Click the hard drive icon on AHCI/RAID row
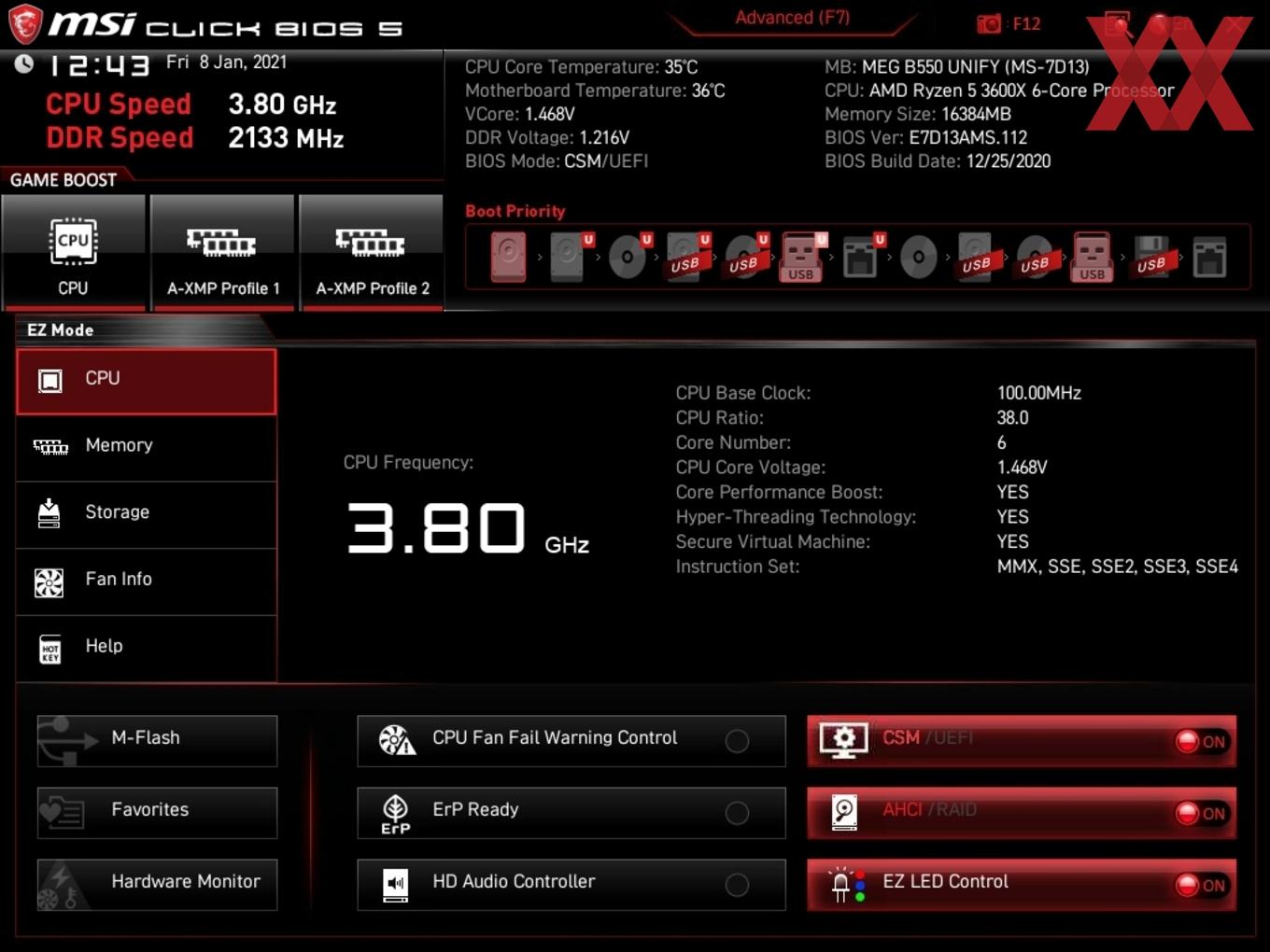This screenshot has height=952, width=1270. [844, 812]
